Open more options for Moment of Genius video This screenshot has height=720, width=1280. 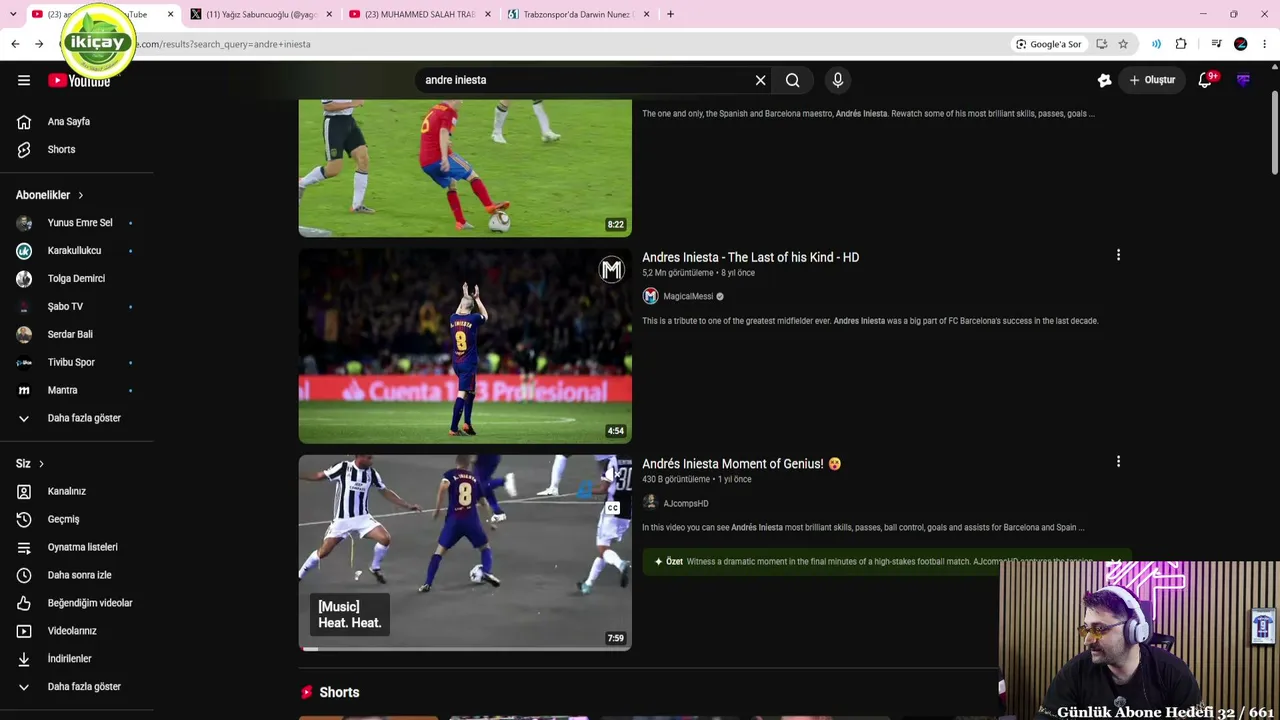pos(1118,461)
